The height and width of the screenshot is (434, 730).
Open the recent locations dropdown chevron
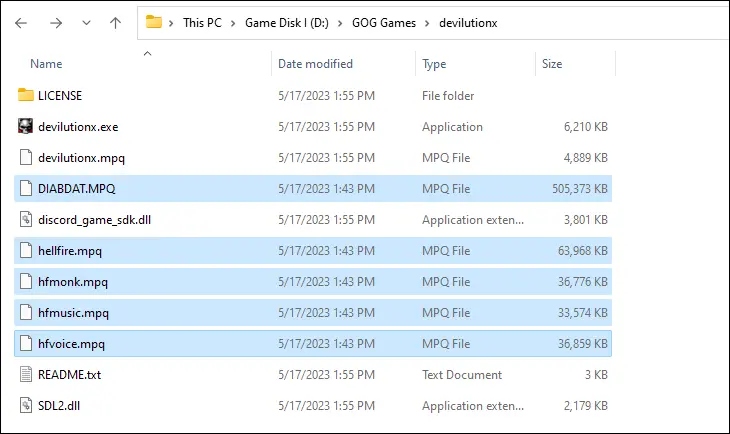86,23
